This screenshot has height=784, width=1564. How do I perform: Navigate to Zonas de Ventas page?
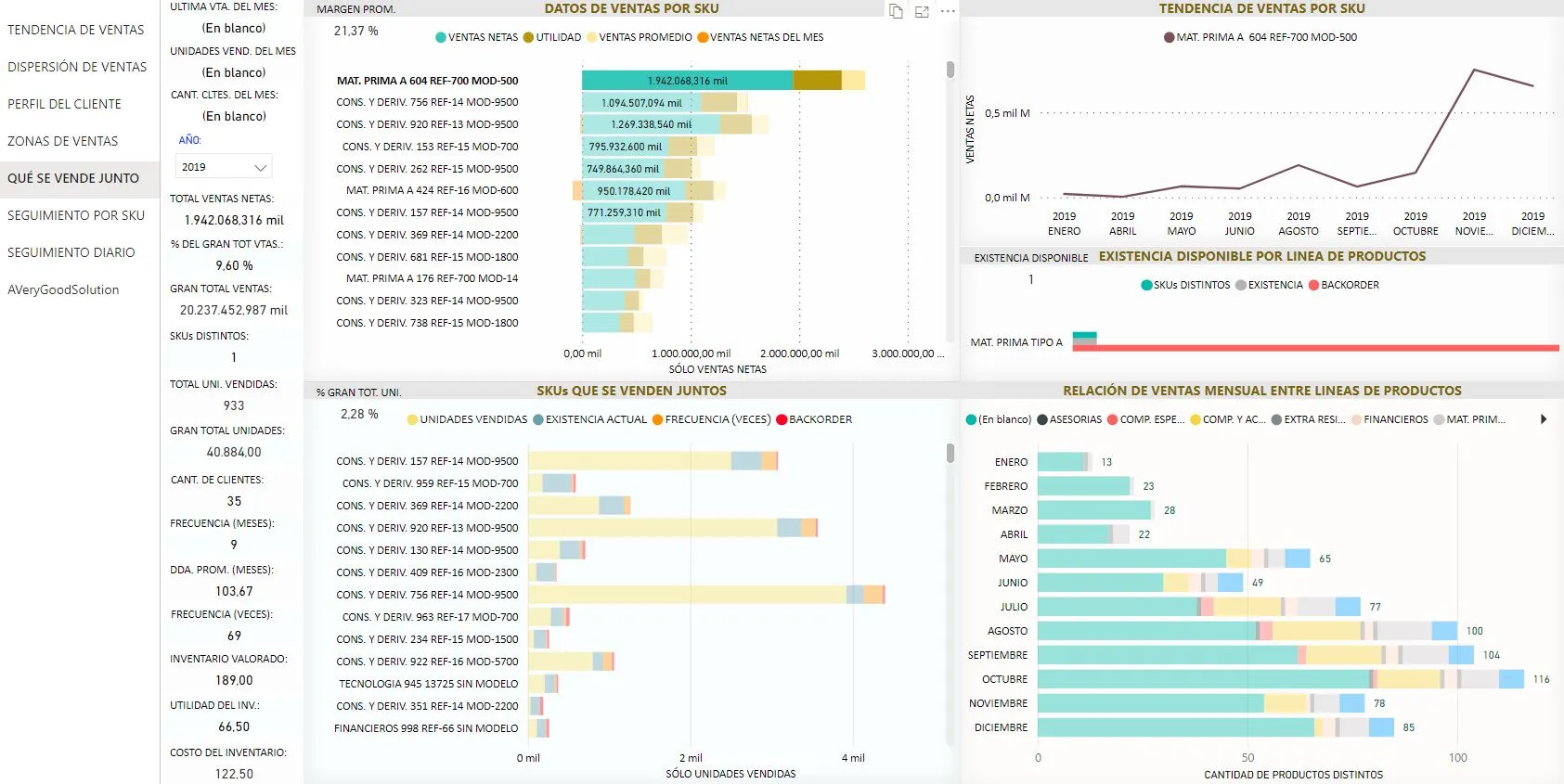62,141
